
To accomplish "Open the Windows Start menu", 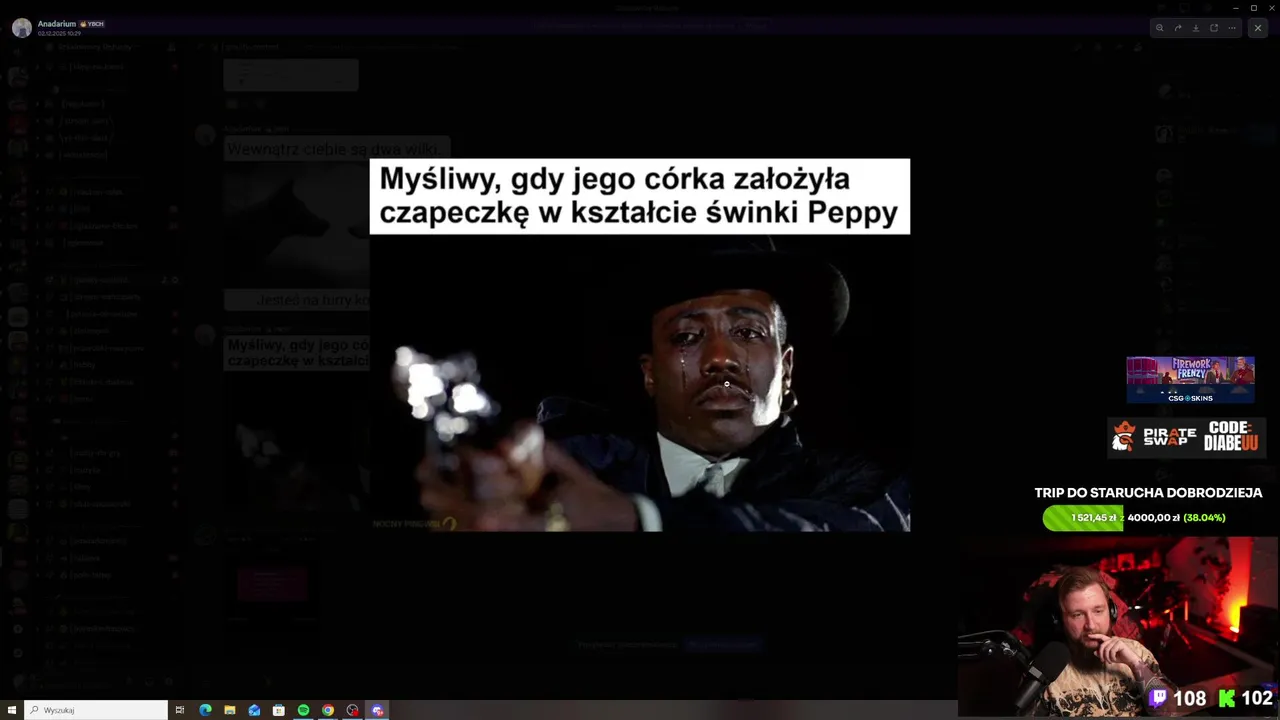I will [x=12, y=710].
